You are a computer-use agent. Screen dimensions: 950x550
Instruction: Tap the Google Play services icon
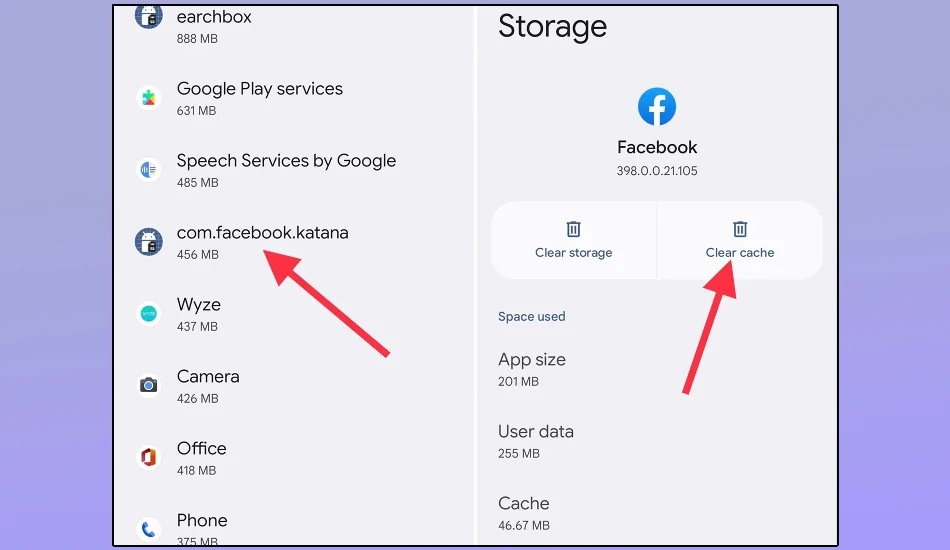coord(148,98)
